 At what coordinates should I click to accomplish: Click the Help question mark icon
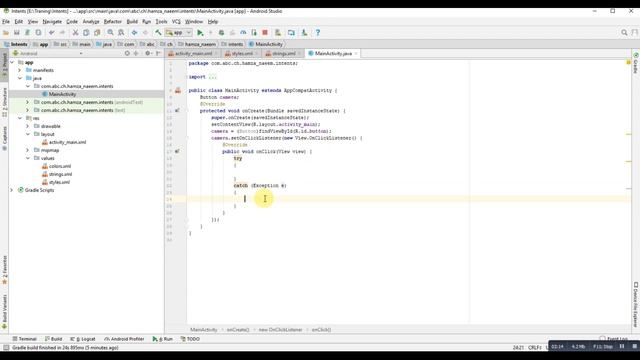(x=318, y=33)
